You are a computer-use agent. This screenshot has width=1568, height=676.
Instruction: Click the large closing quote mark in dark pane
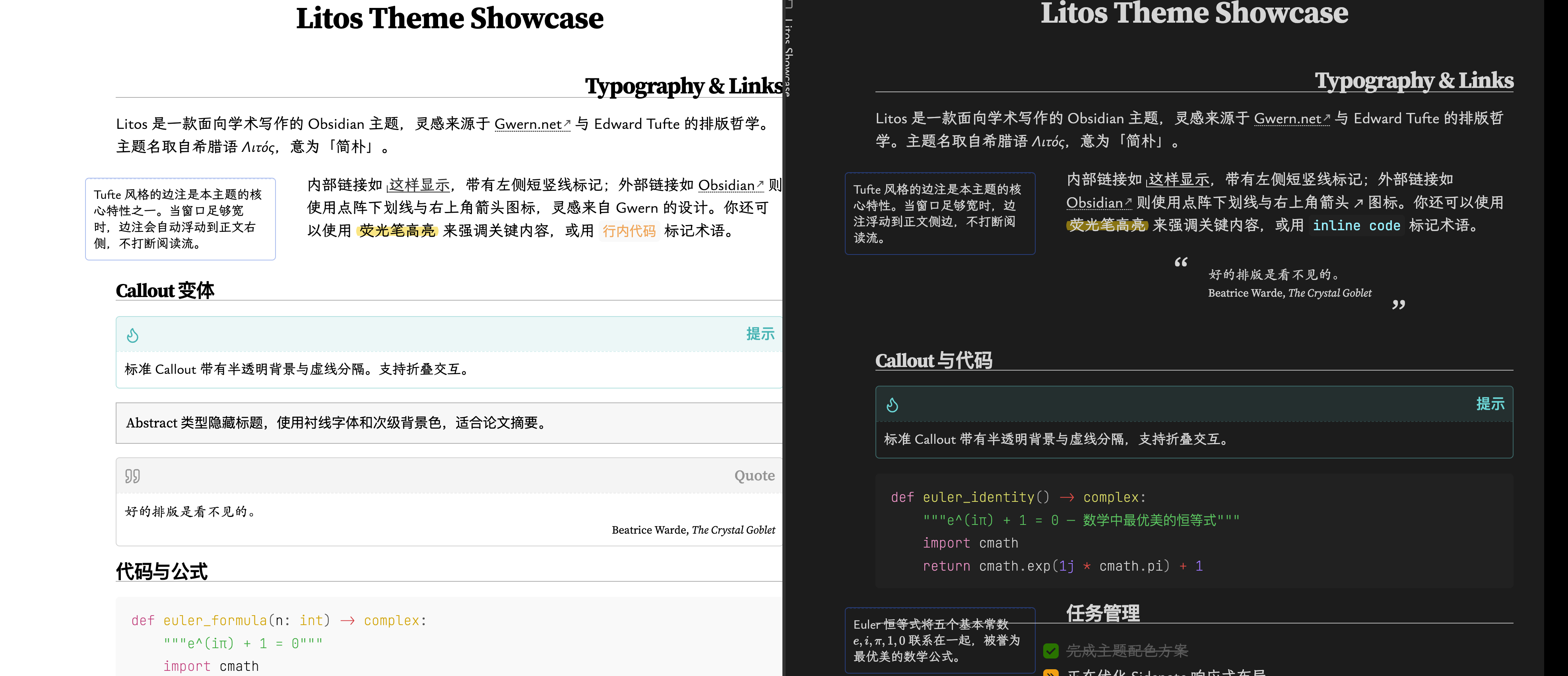point(1398,305)
